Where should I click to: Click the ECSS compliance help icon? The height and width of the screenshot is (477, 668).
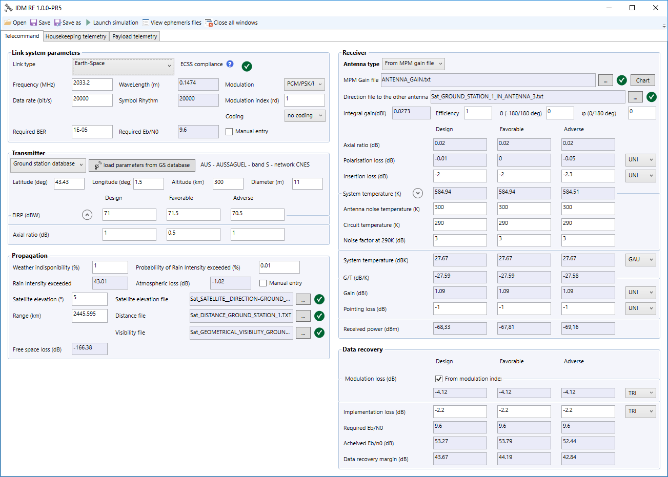point(229,65)
